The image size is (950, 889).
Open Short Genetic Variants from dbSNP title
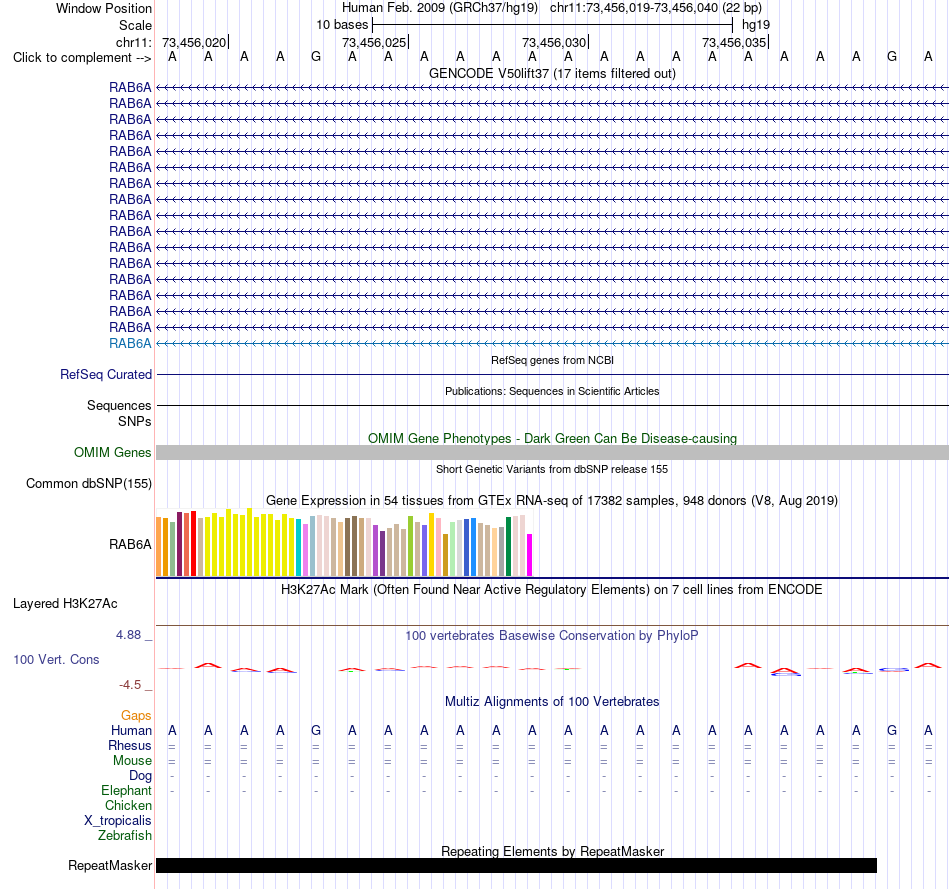[552, 470]
